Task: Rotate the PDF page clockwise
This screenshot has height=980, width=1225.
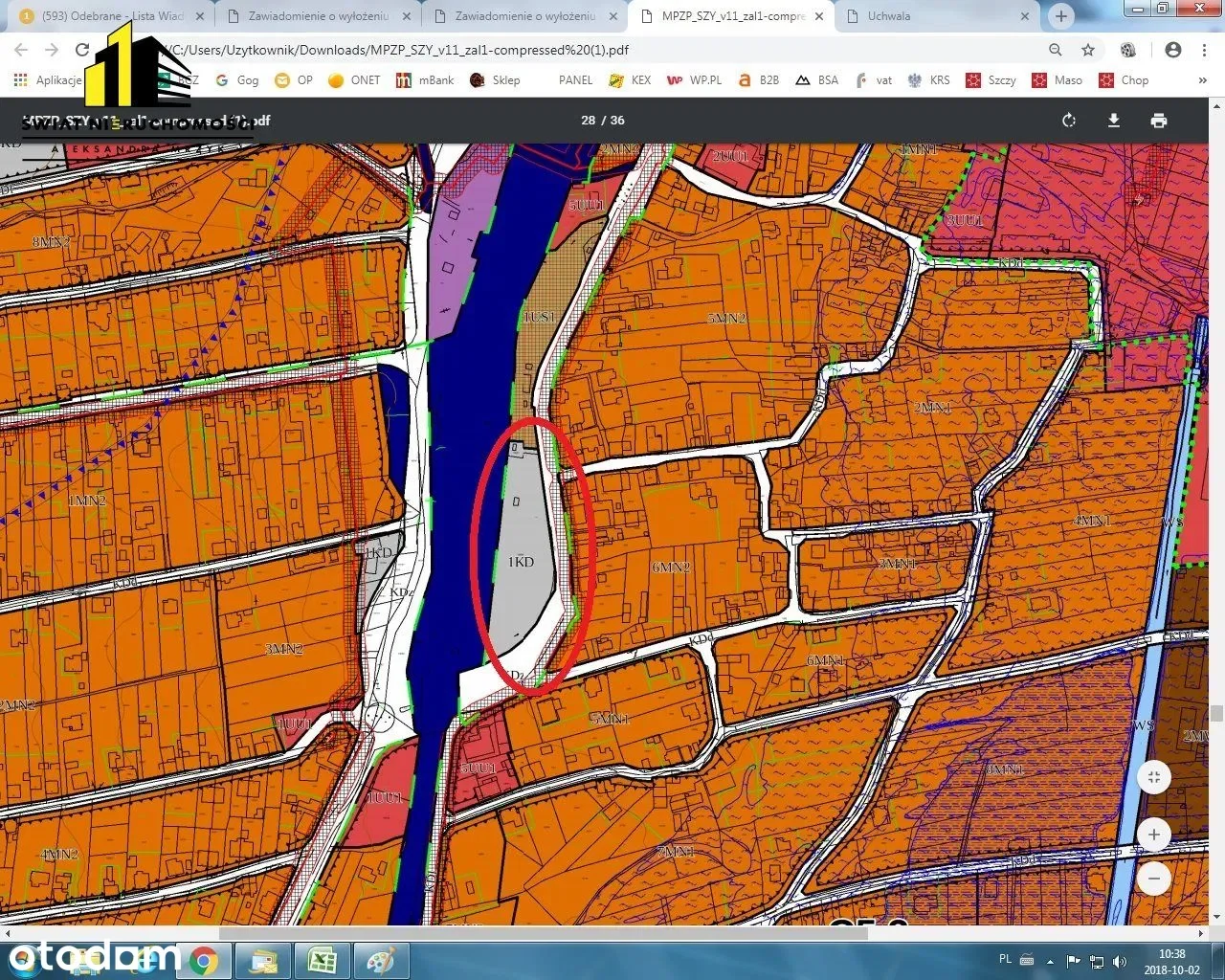Action: (x=1069, y=121)
